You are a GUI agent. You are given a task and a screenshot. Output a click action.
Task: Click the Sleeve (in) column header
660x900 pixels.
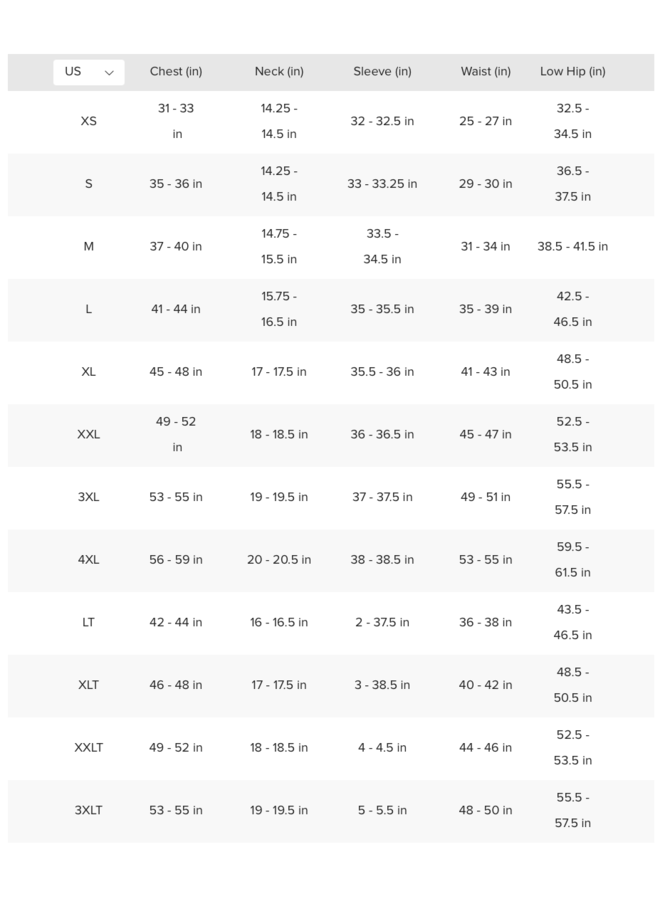(382, 72)
